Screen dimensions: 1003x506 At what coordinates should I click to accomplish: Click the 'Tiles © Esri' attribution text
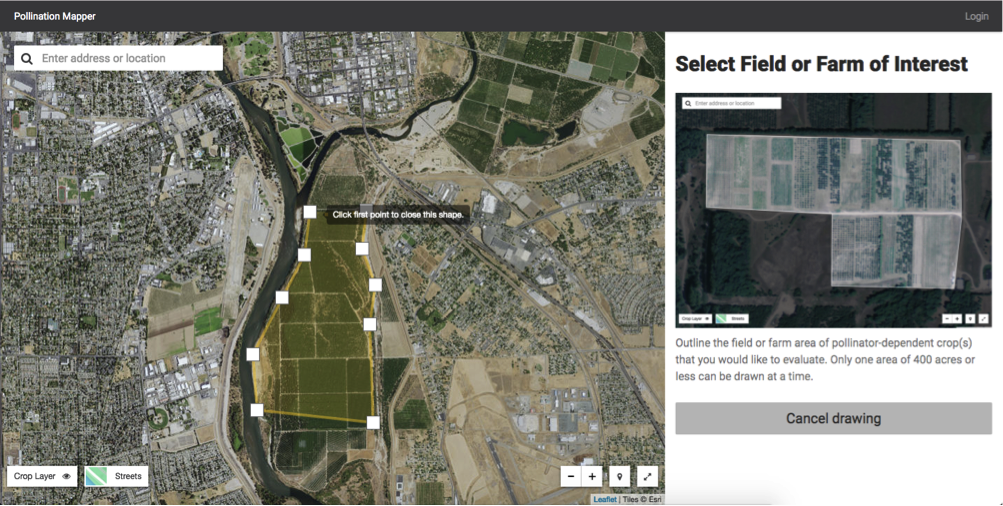pyautogui.click(x=642, y=500)
